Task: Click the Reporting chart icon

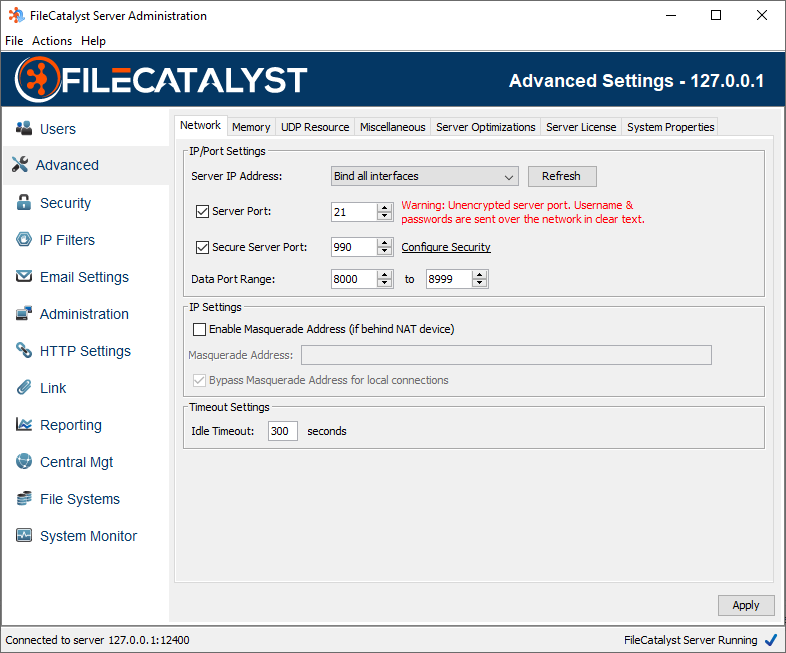Action: 24,424
